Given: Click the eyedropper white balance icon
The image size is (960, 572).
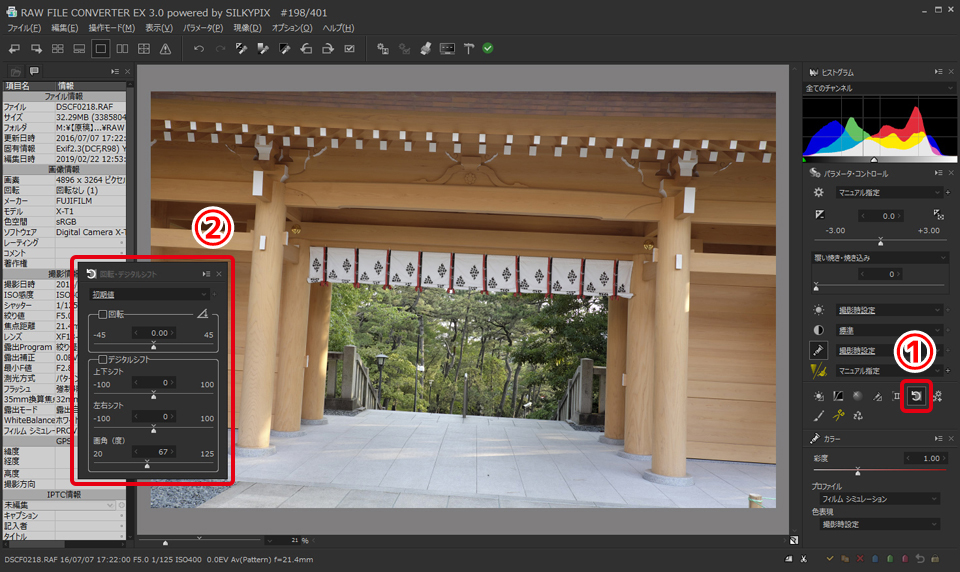Looking at the screenshot, I should point(818,351).
